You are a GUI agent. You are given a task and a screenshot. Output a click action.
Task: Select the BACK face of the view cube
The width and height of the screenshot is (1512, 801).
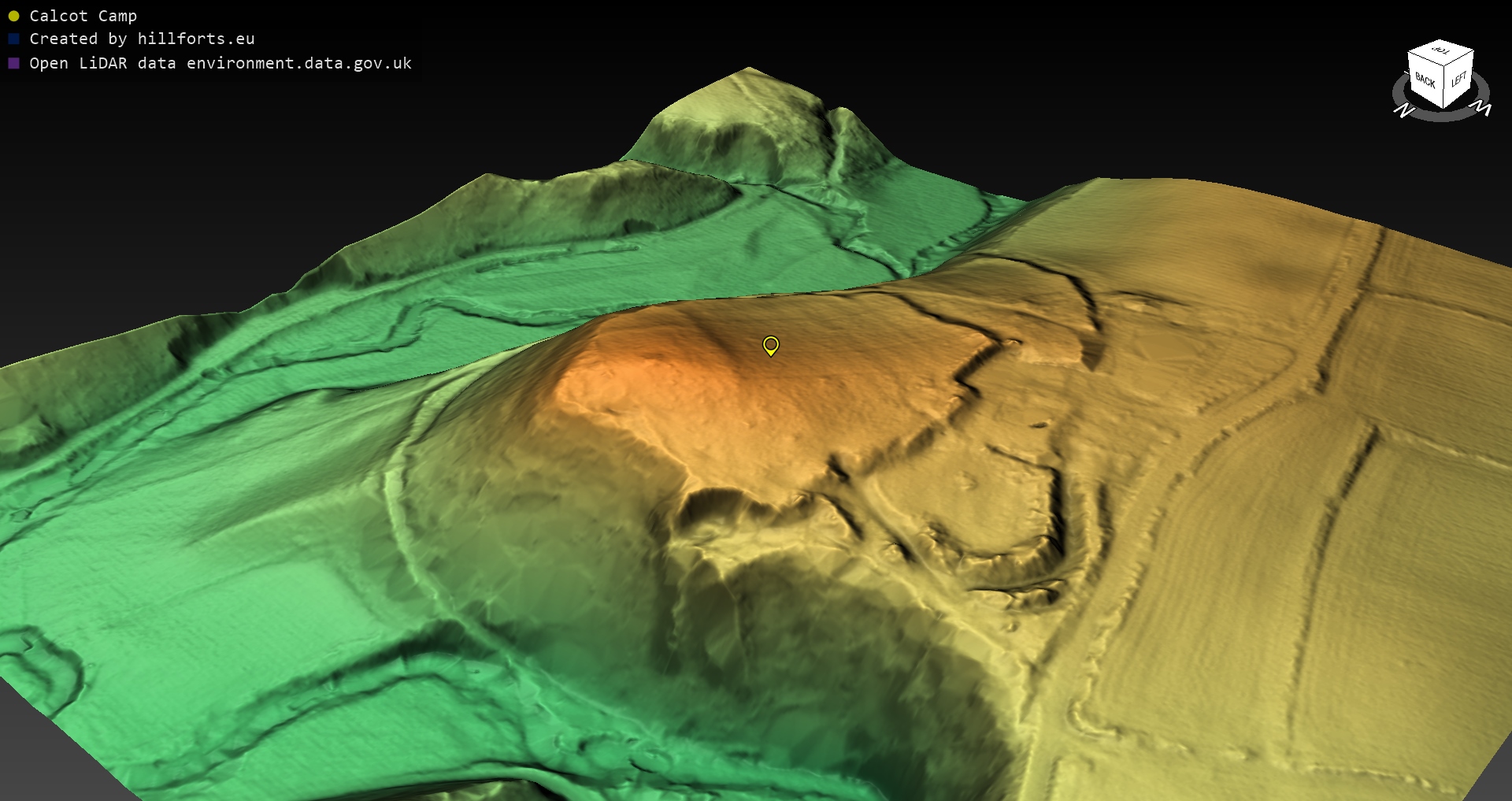click(x=1425, y=81)
